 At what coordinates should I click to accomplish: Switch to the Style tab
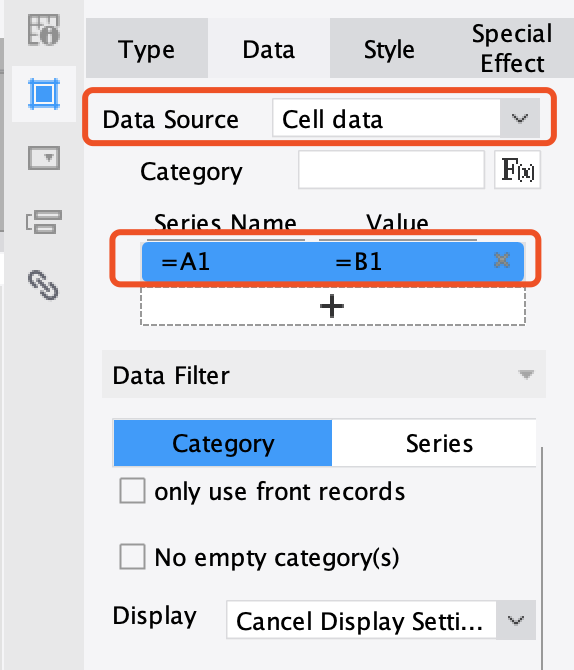tap(389, 49)
